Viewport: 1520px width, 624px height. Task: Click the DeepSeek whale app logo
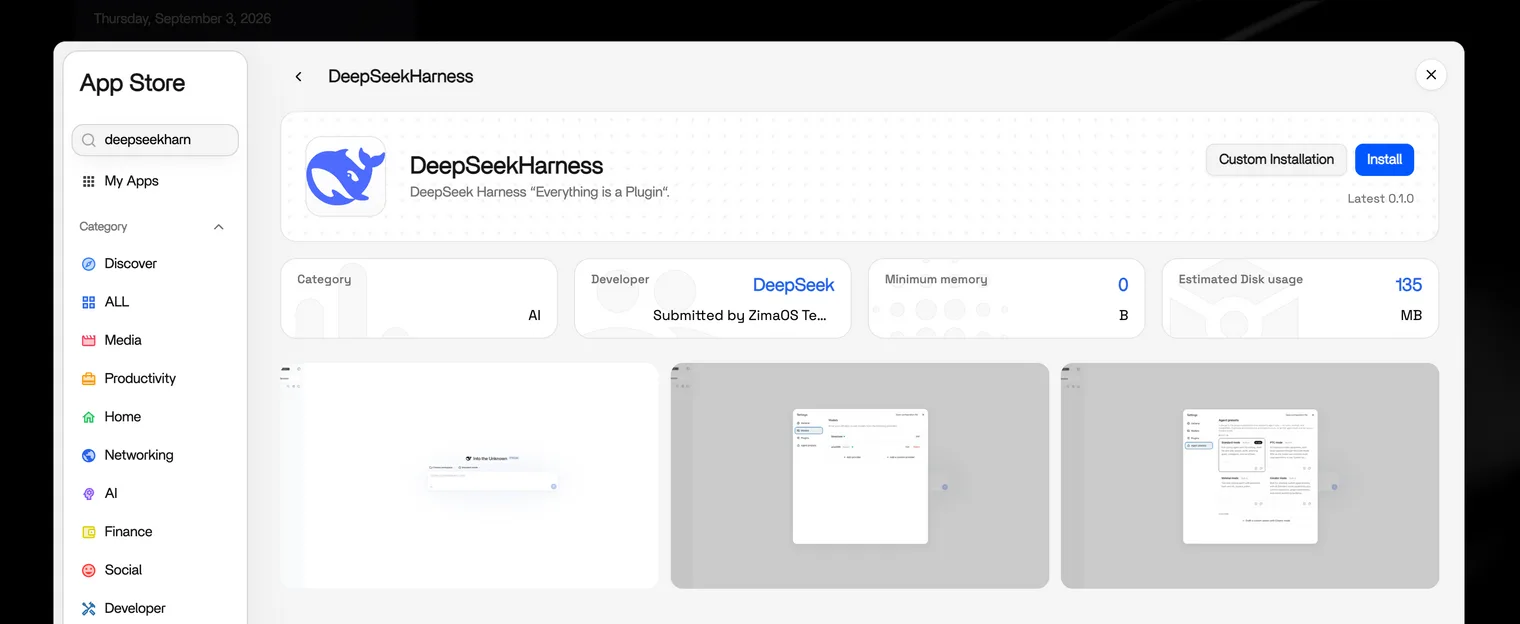point(345,176)
